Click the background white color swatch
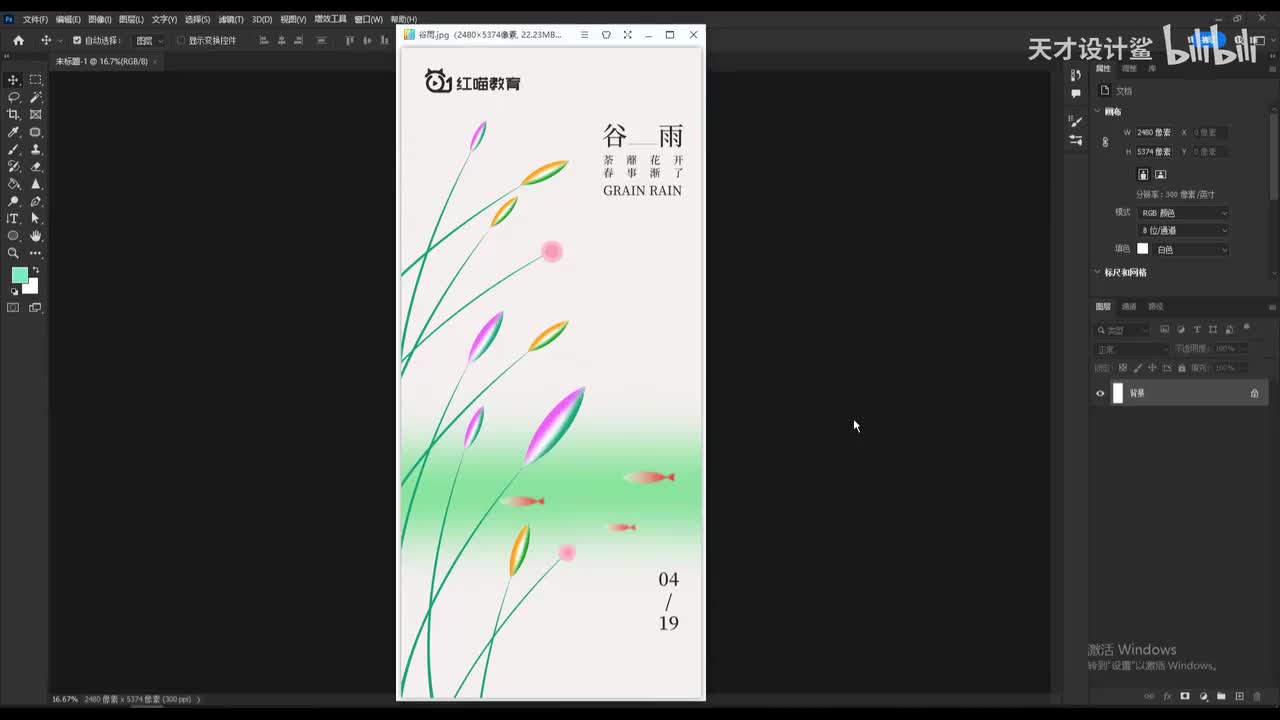The height and width of the screenshot is (720, 1280). [x=32, y=287]
